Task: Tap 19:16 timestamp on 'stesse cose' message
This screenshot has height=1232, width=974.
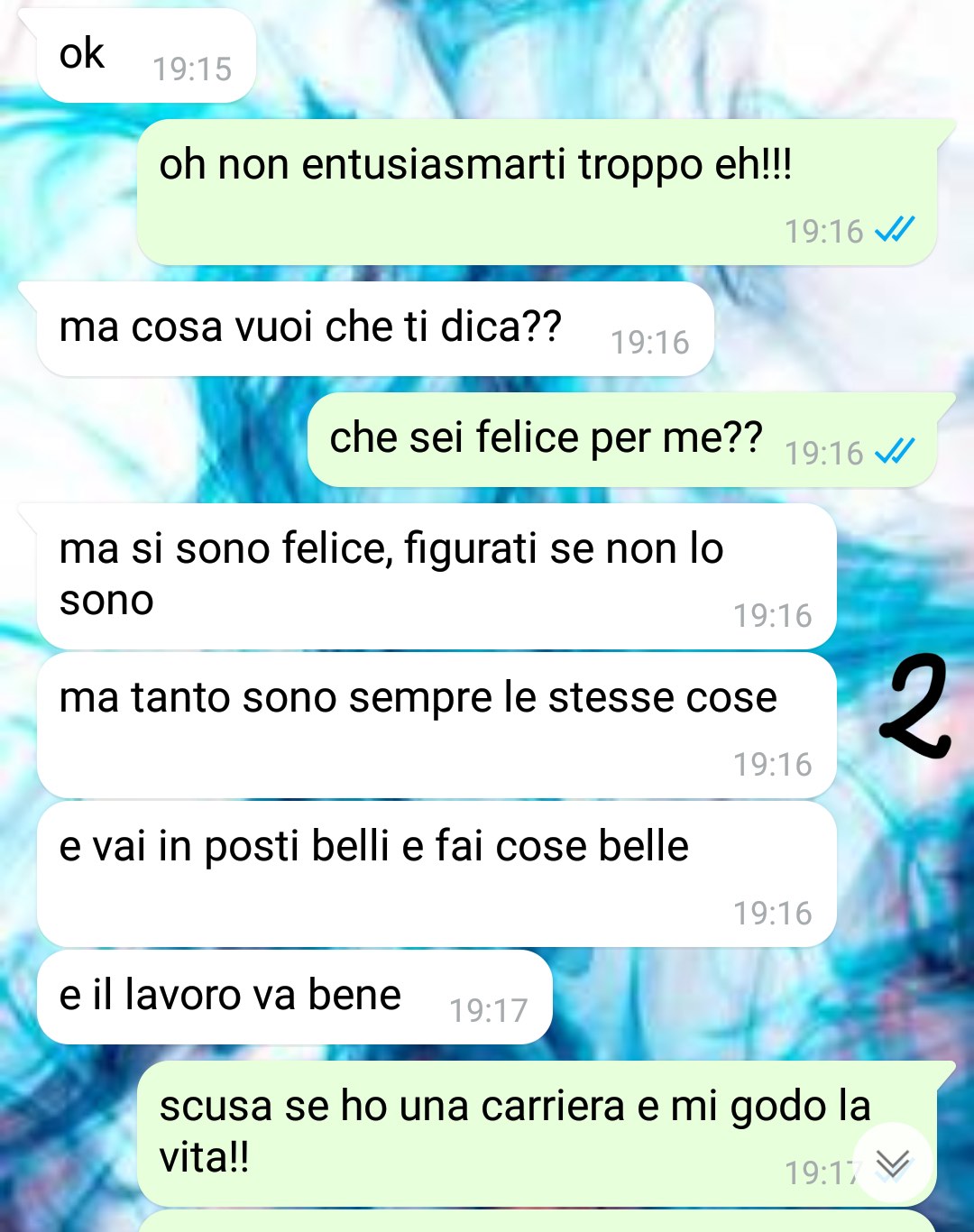Action: point(773,765)
